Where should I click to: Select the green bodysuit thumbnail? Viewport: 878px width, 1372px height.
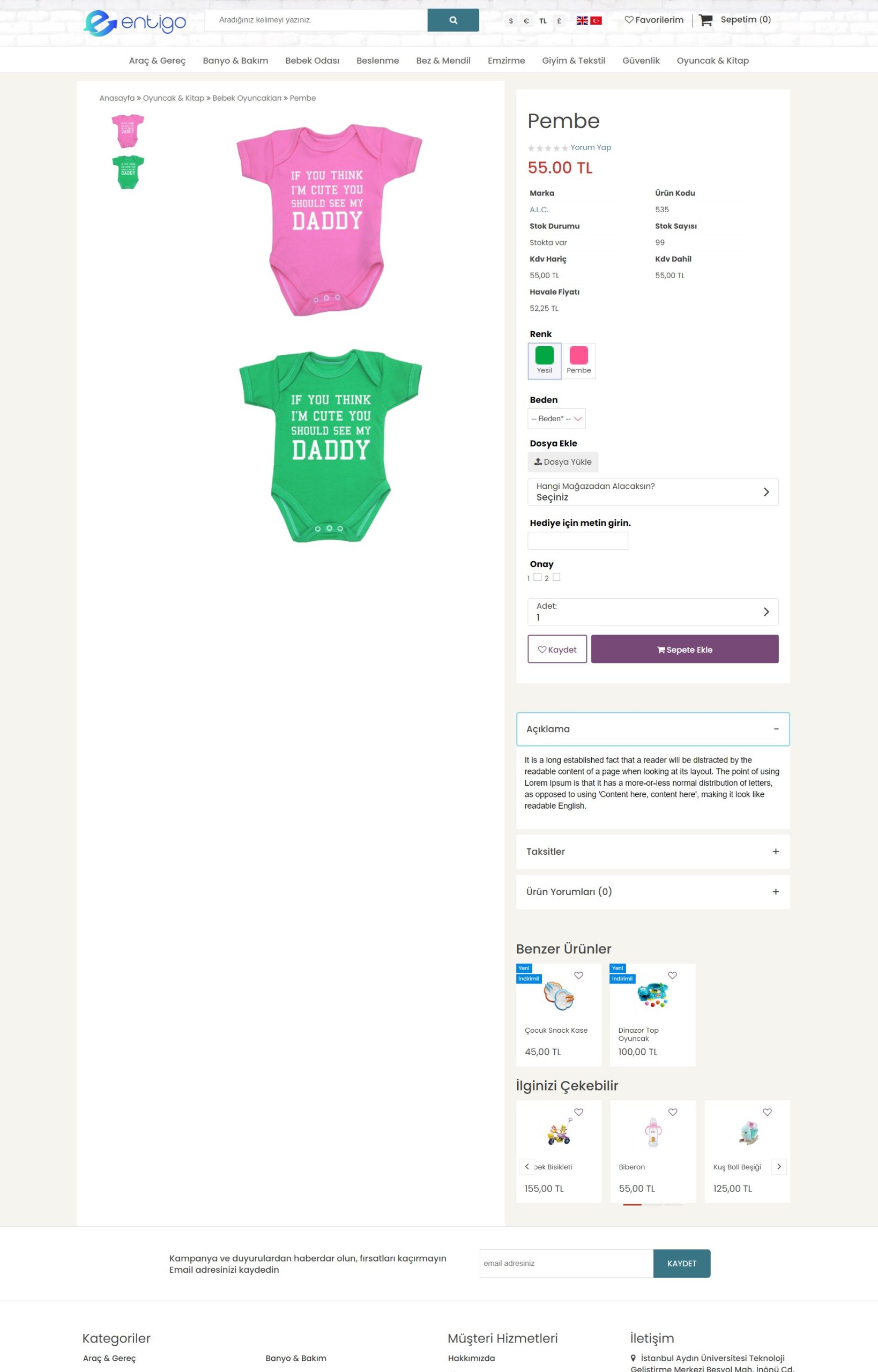pyautogui.click(x=128, y=172)
